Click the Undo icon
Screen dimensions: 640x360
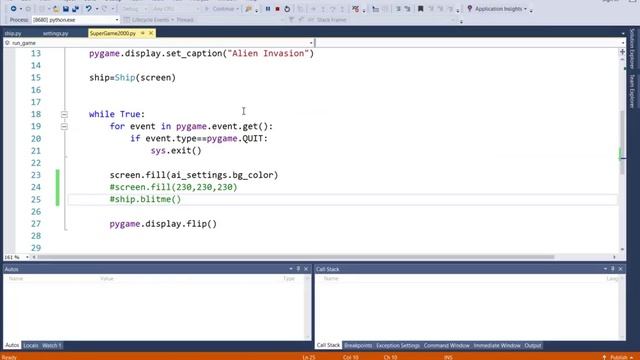coord(88,9)
